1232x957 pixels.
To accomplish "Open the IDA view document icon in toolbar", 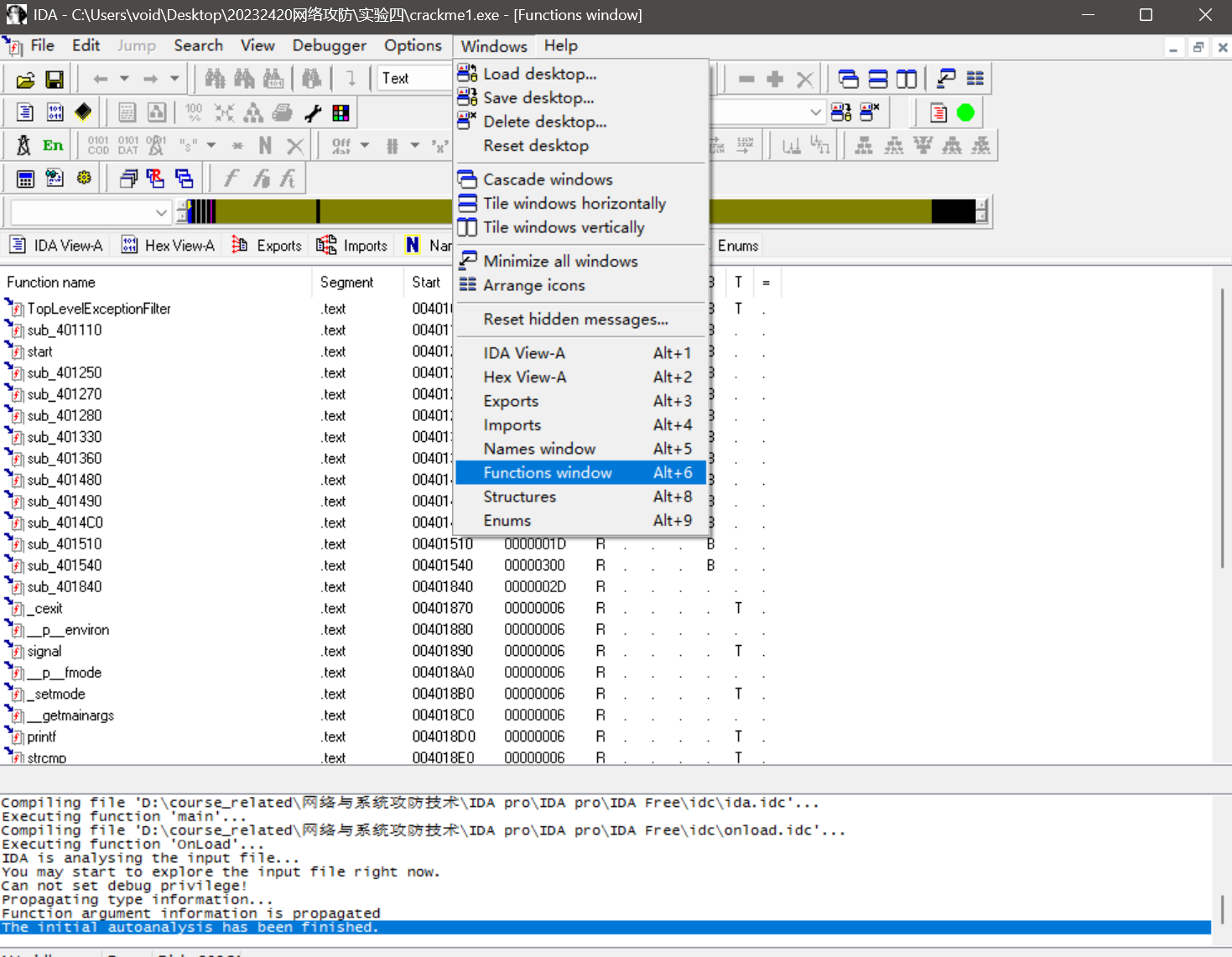I will click(25, 112).
